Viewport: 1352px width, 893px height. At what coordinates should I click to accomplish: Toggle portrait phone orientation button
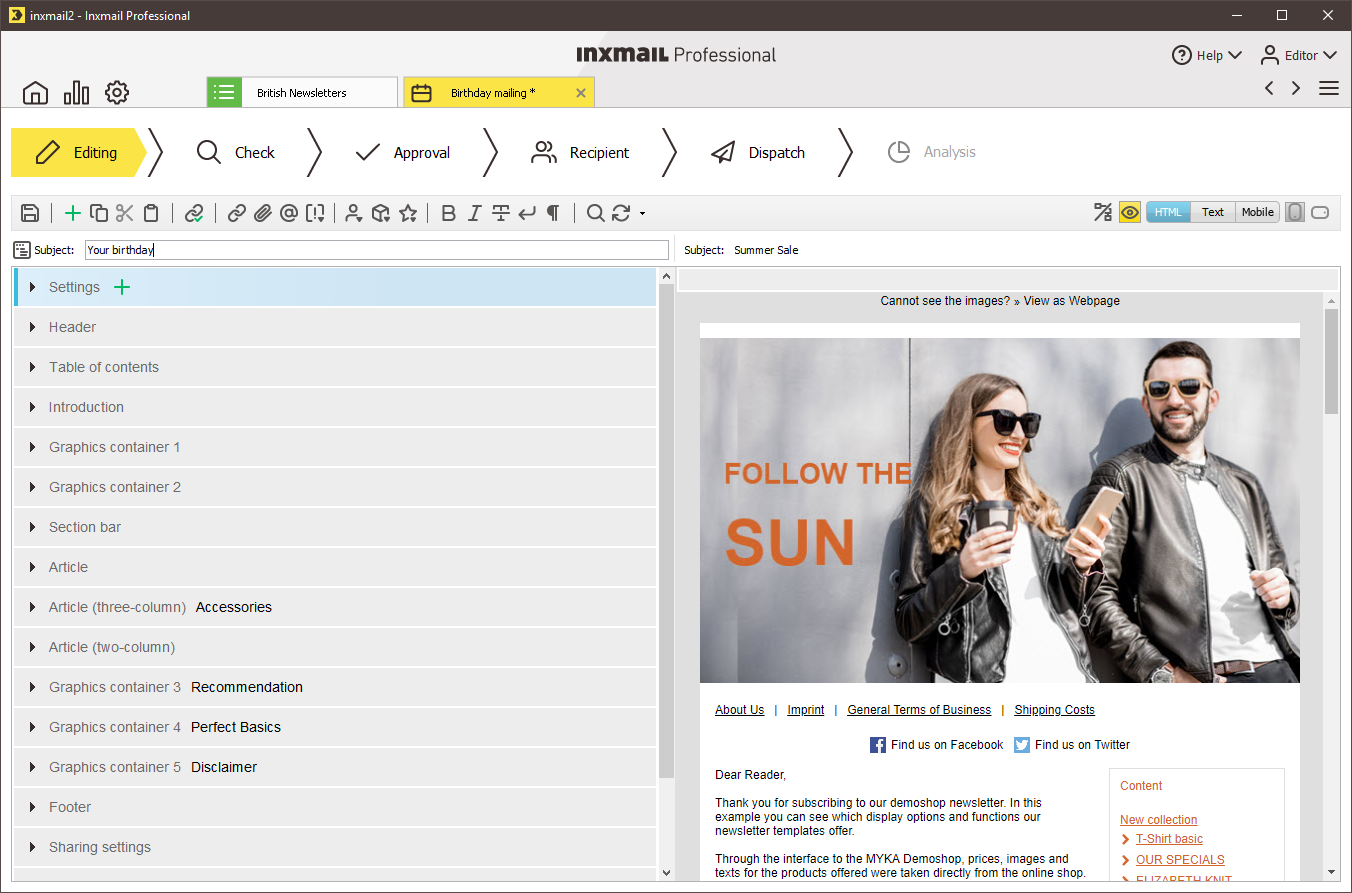1295,212
